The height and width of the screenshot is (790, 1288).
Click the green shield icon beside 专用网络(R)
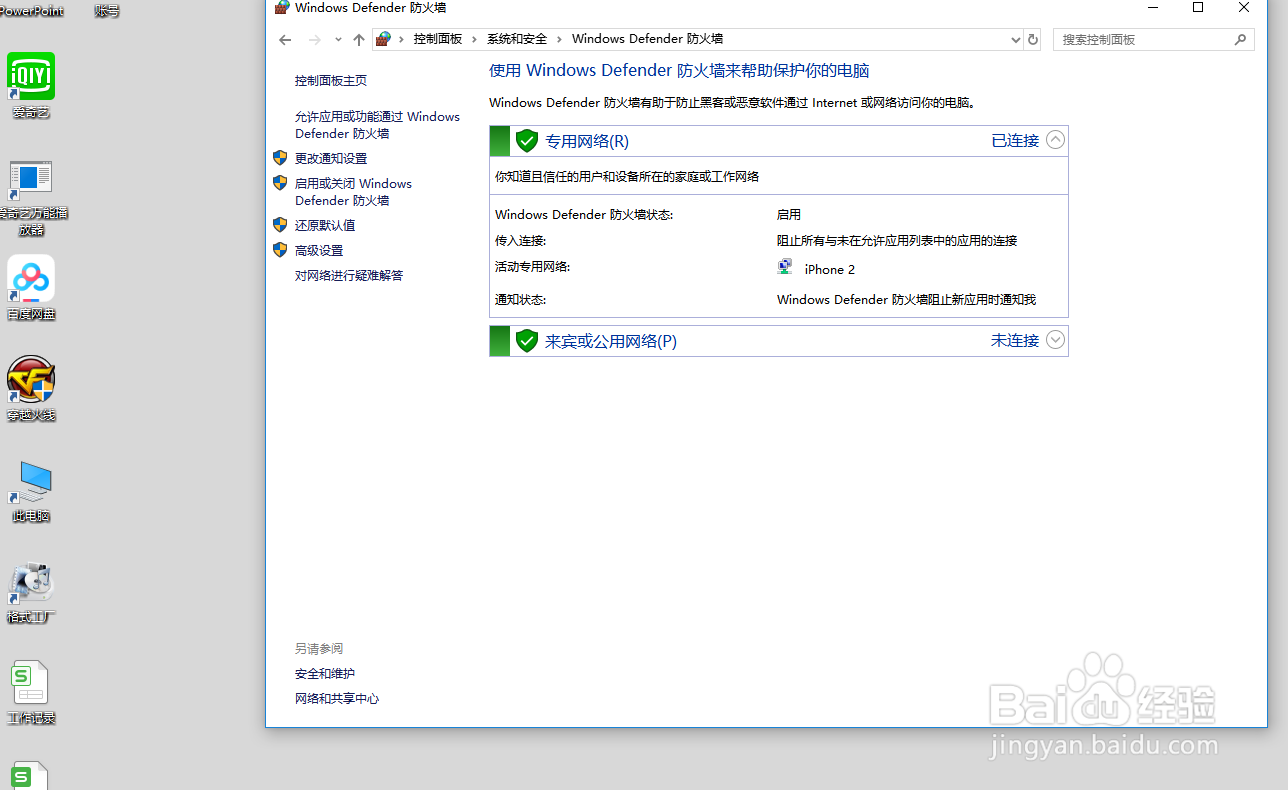click(527, 140)
